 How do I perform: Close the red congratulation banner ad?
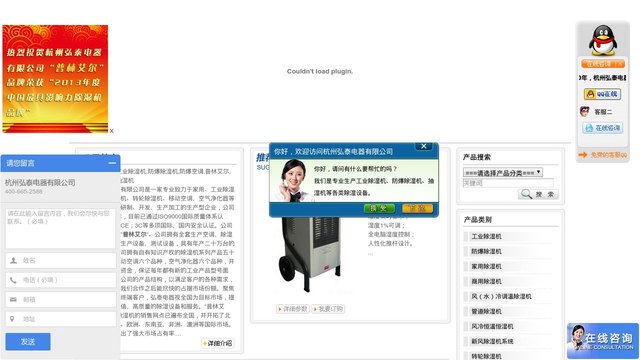point(111,131)
